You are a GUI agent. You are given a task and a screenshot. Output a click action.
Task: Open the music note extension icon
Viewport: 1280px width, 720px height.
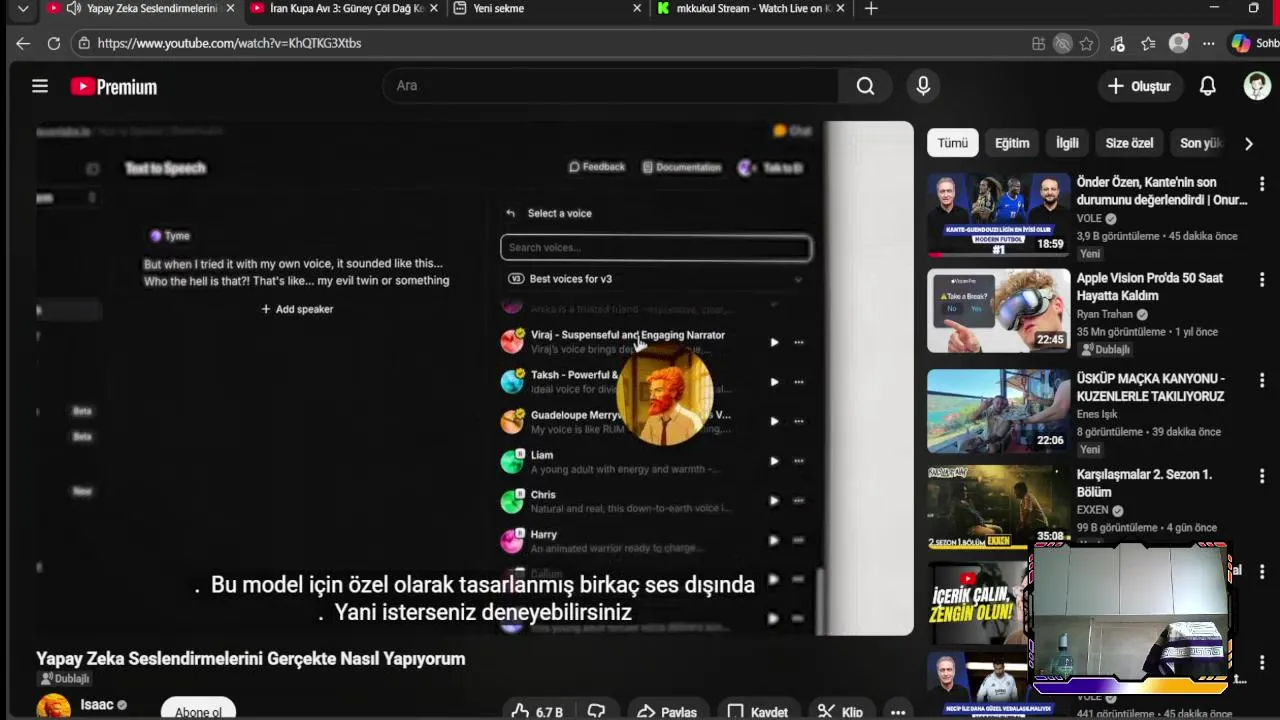point(1118,43)
